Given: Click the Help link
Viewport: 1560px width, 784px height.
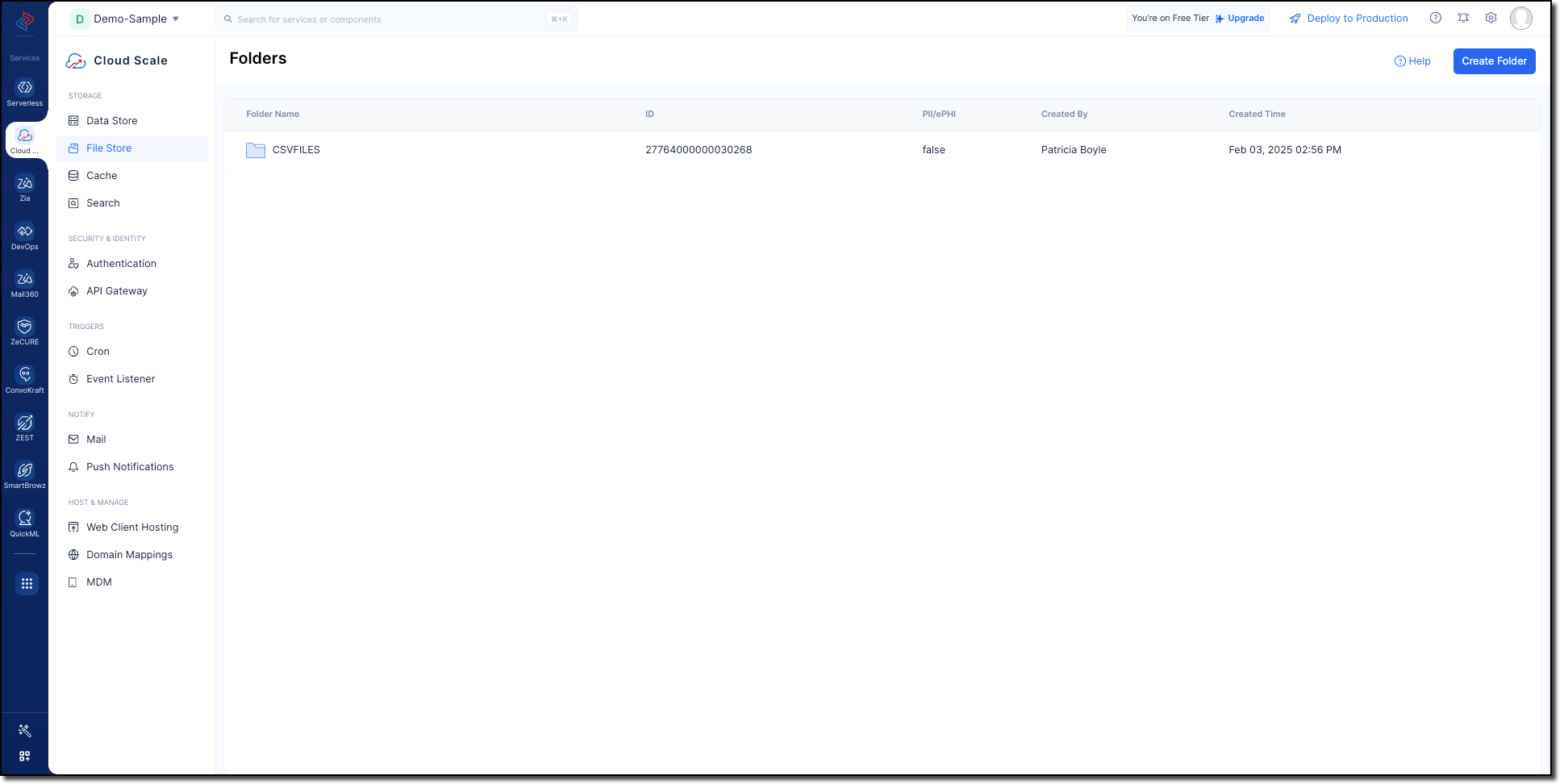Looking at the screenshot, I should 1412,61.
